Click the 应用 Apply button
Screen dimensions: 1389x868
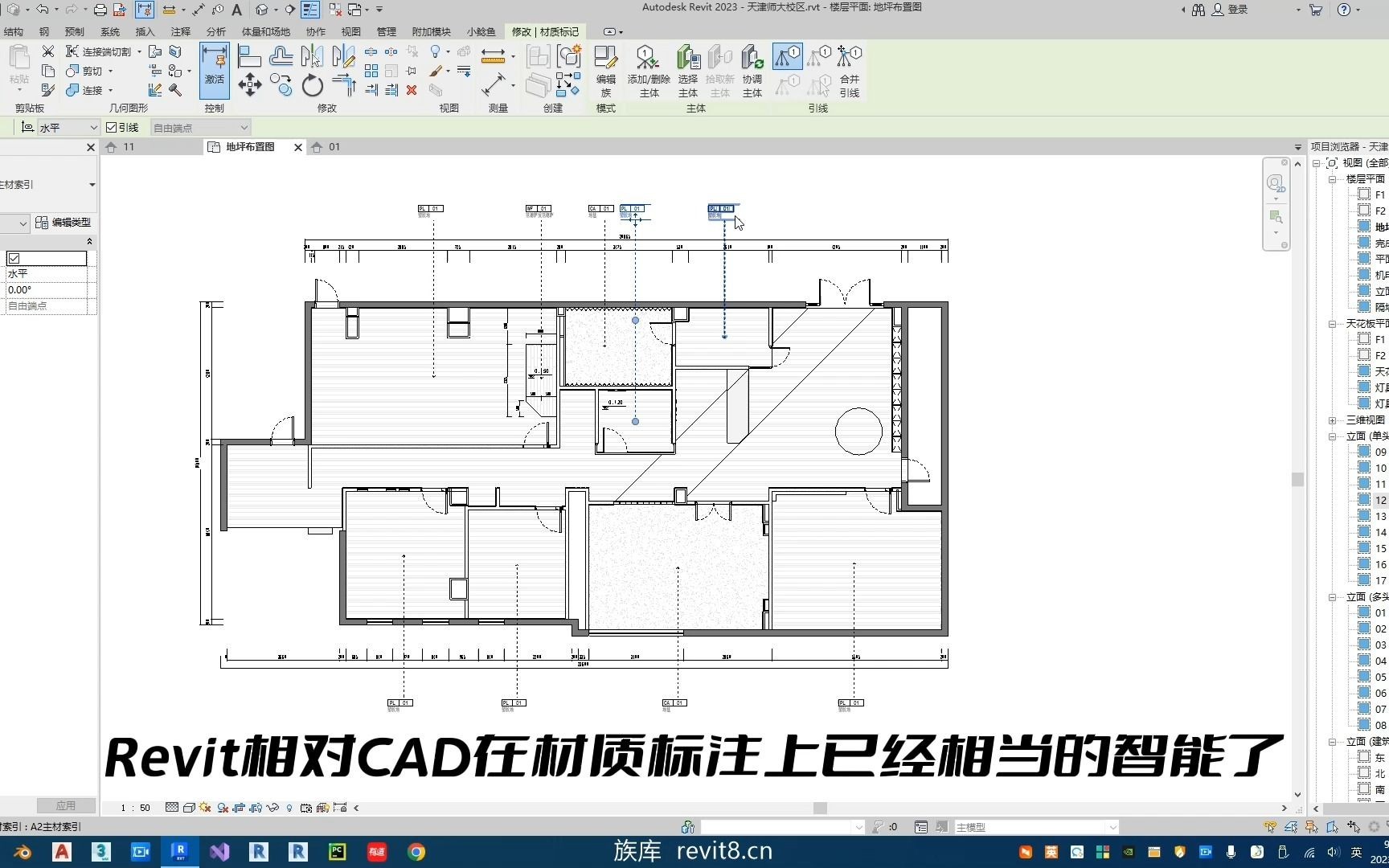click(x=66, y=805)
